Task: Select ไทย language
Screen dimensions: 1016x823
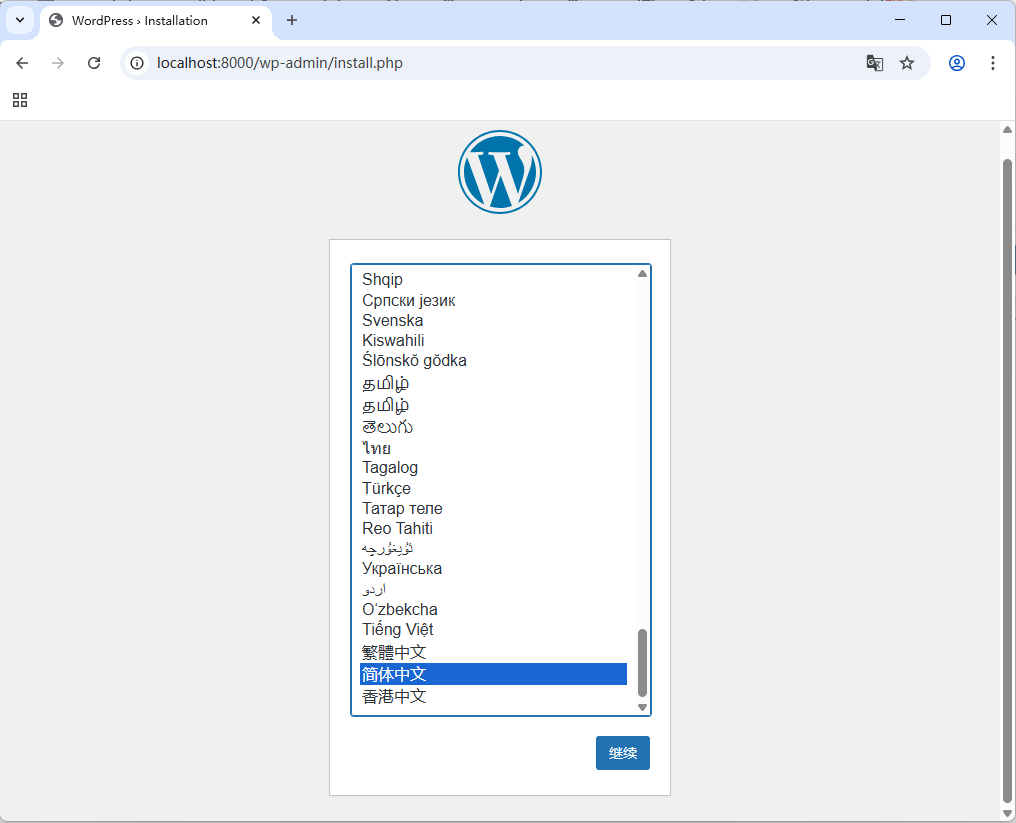Action: [493, 448]
